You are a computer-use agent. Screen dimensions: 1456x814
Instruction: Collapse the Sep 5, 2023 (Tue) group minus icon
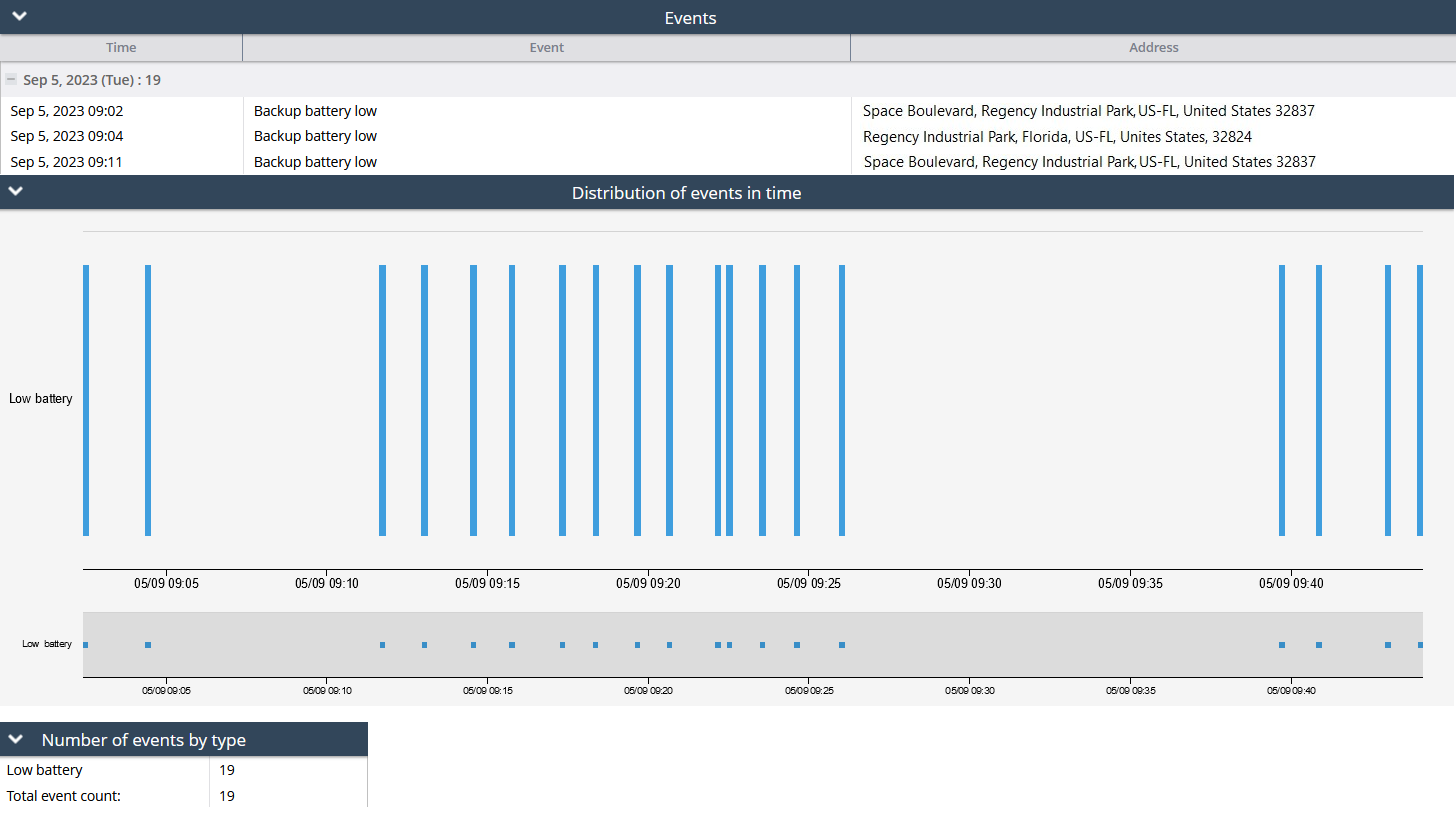pyautogui.click(x=10, y=79)
